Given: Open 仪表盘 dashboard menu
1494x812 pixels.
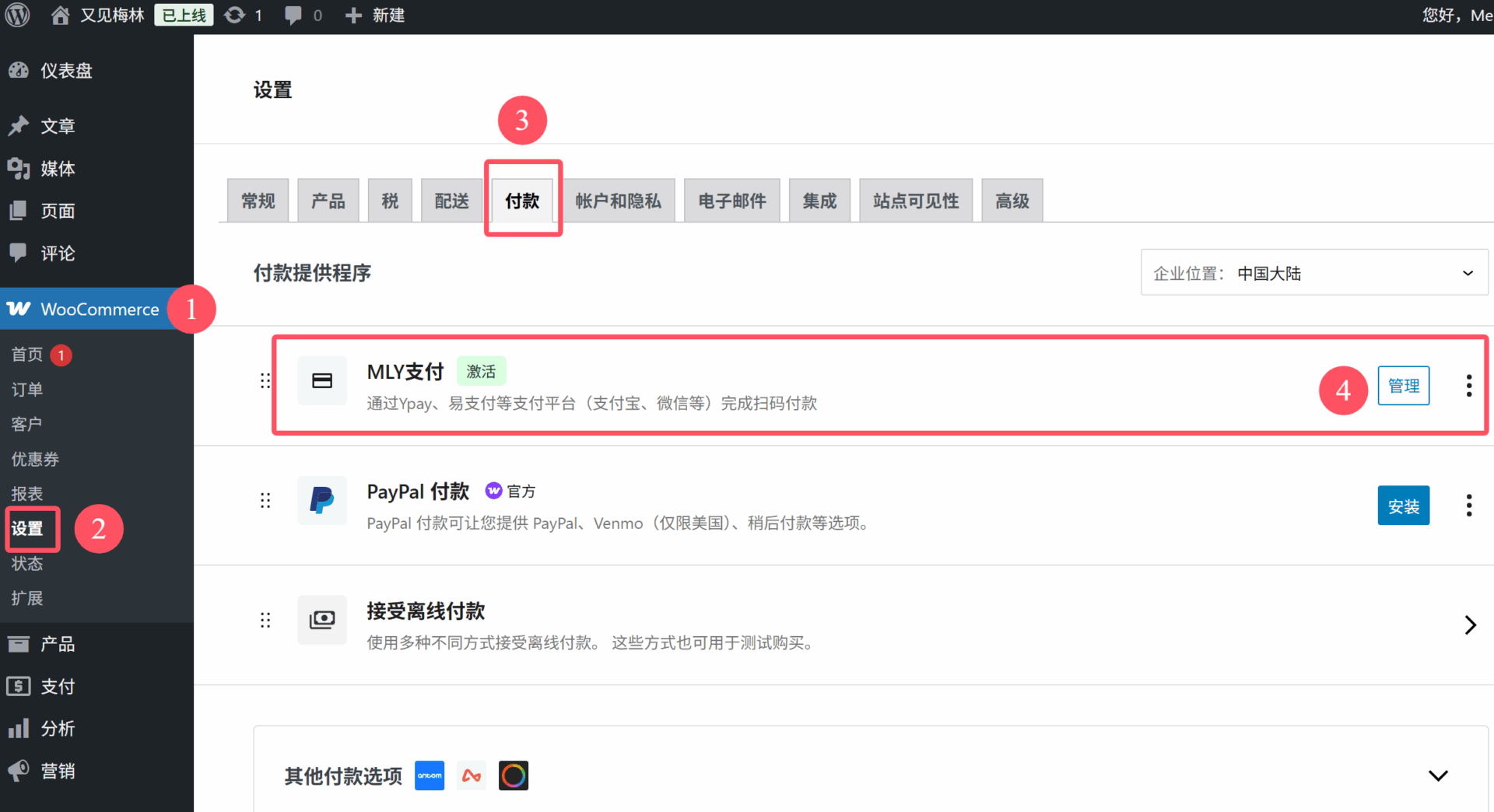Looking at the screenshot, I should coord(96,71).
